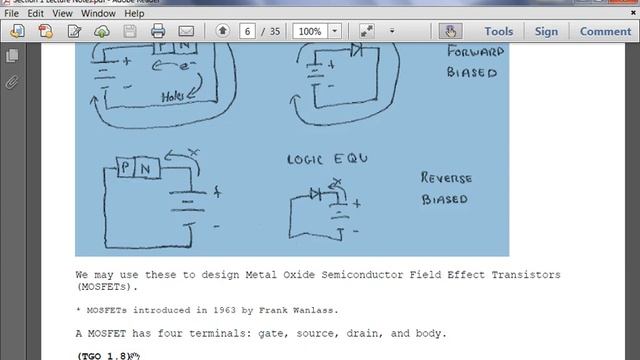Image resolution: width=640 pixels, height=360 pixels.
Task: Expand the toolbar options small arrow
Action: pyautogui.click(x=392, y=31)
